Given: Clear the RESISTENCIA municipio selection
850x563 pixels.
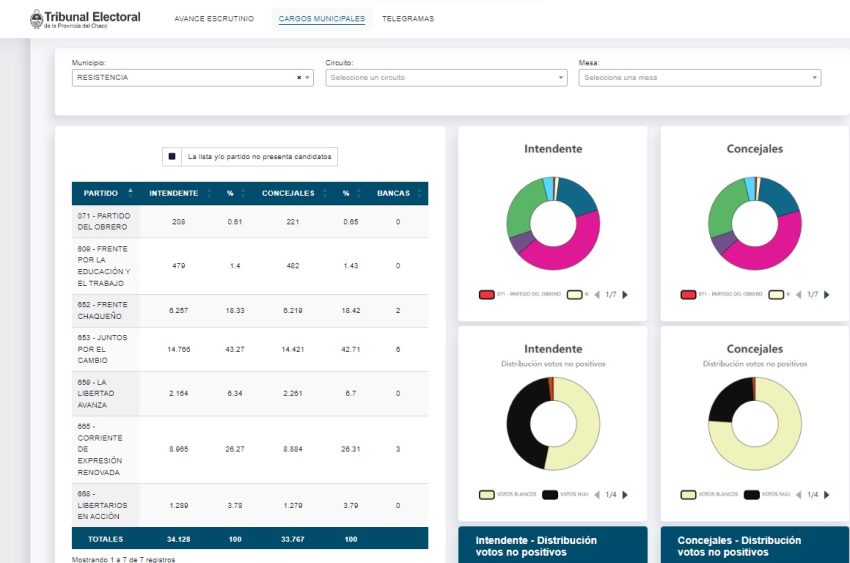Looking at the screenshot, I should [x=298, y=78].
